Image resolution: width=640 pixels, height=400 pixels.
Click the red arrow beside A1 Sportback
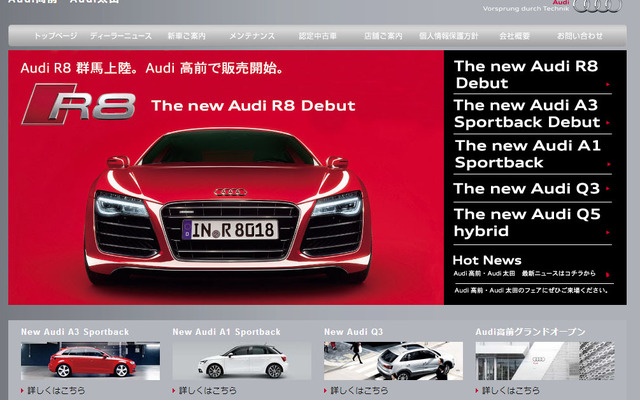[x=608, y=164]
